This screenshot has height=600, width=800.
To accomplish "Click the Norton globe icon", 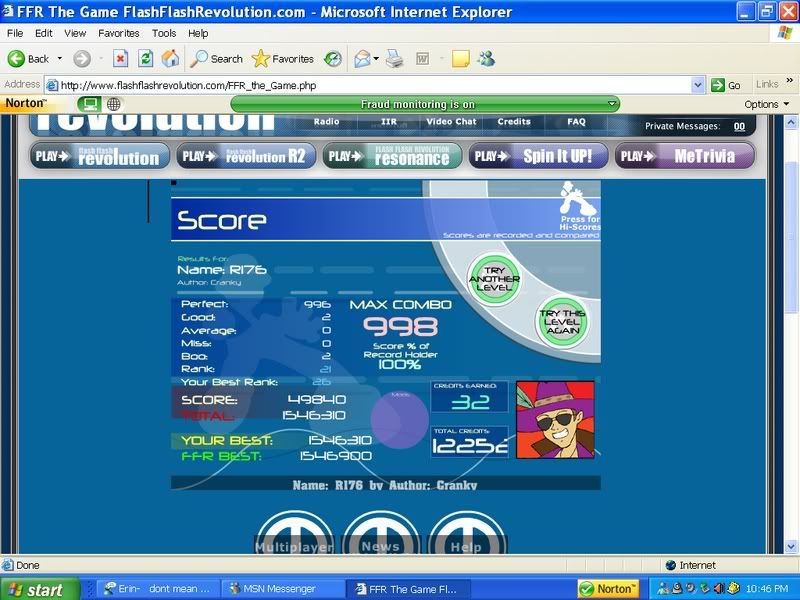I will [x=114, y=104].
